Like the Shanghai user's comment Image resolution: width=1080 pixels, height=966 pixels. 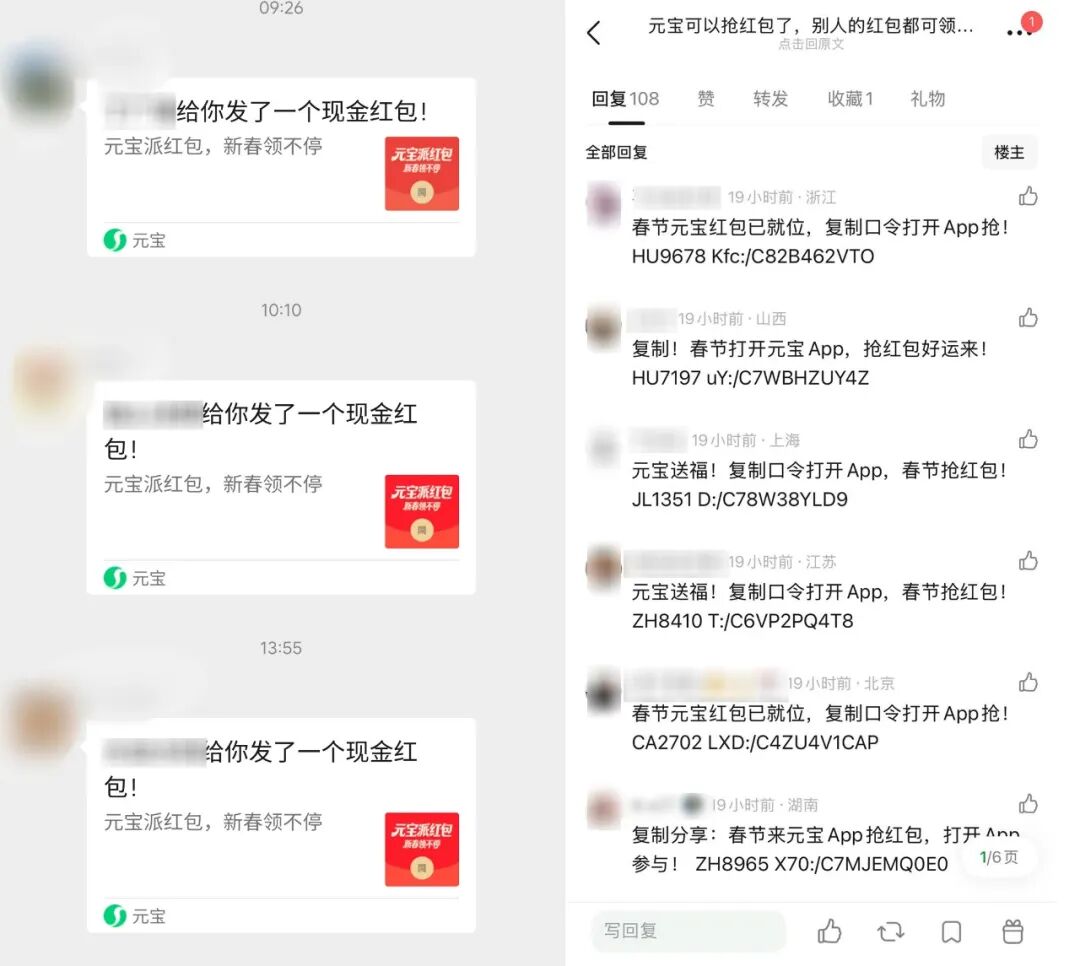pos(1028,439)
